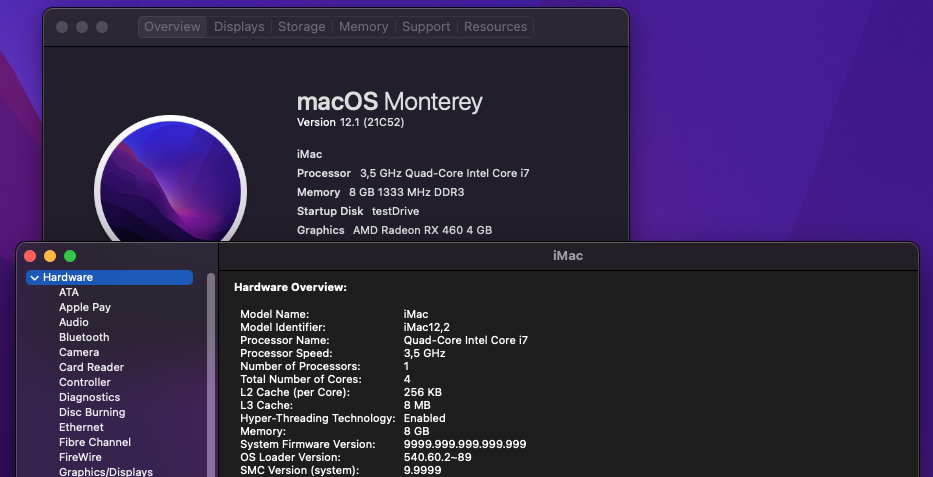933x477 pixels.
Task: Select the Memory tab
Action: coord(363,27)
